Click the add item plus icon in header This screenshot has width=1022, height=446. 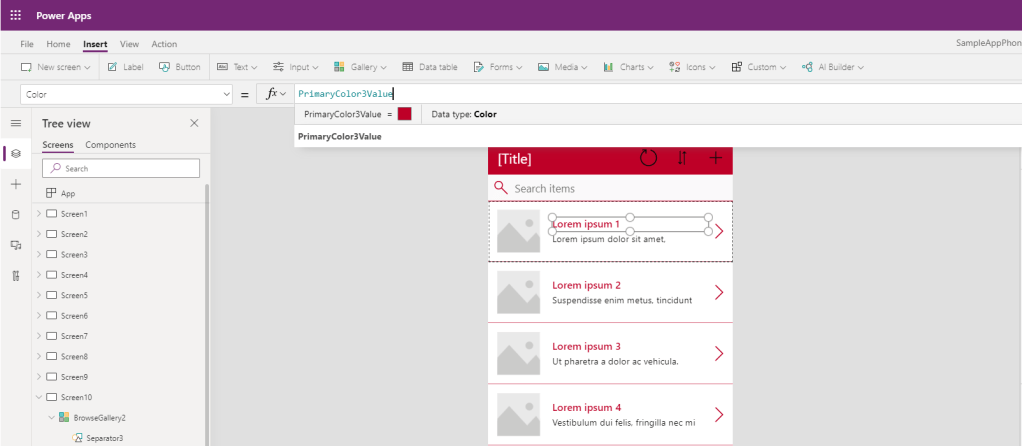click(715, 158)
